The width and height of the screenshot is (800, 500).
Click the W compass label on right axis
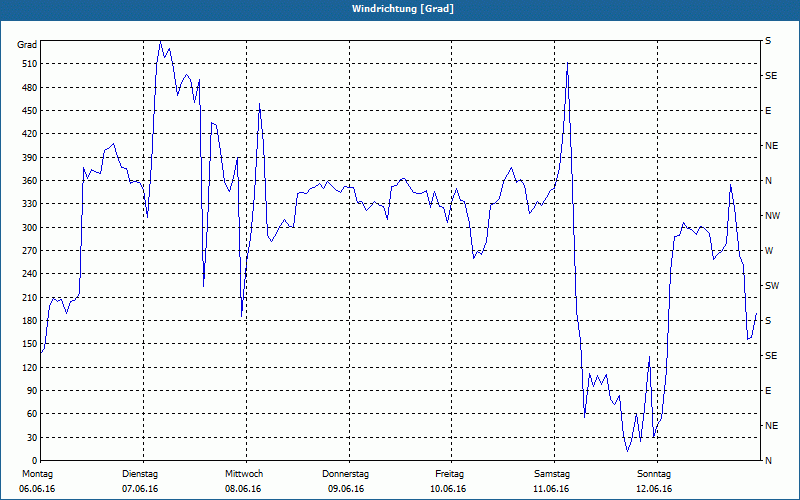(x=769, y=251)
